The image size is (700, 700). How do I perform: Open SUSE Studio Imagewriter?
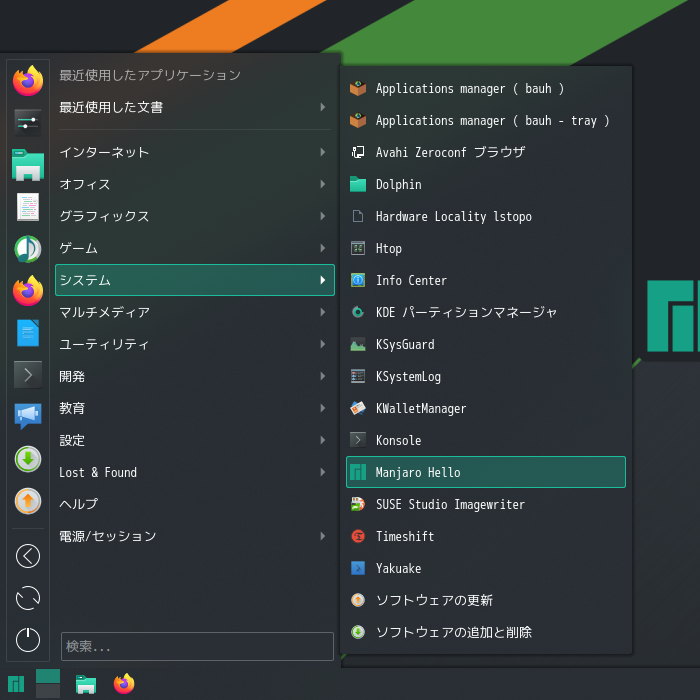click(486, 504)
